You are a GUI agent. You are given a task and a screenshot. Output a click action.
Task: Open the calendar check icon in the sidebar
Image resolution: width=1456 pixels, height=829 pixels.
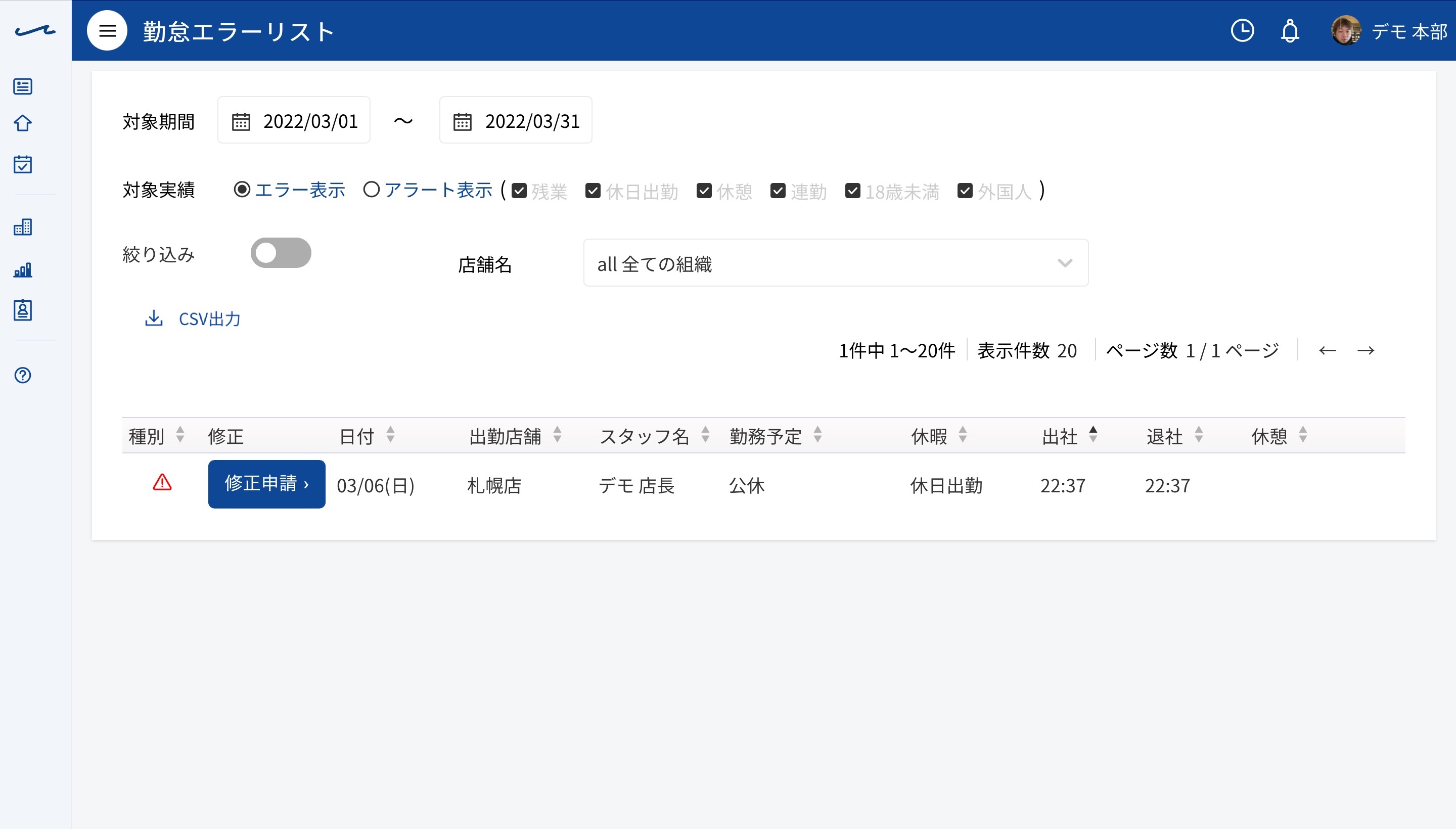(x=23, y=164)
